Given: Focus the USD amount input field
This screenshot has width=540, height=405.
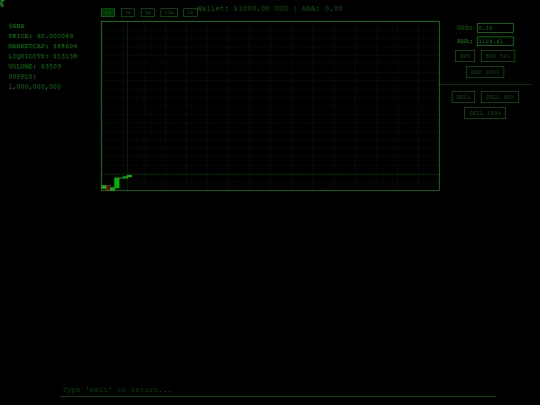Looking at the screenshot, I should click(495, 28).
